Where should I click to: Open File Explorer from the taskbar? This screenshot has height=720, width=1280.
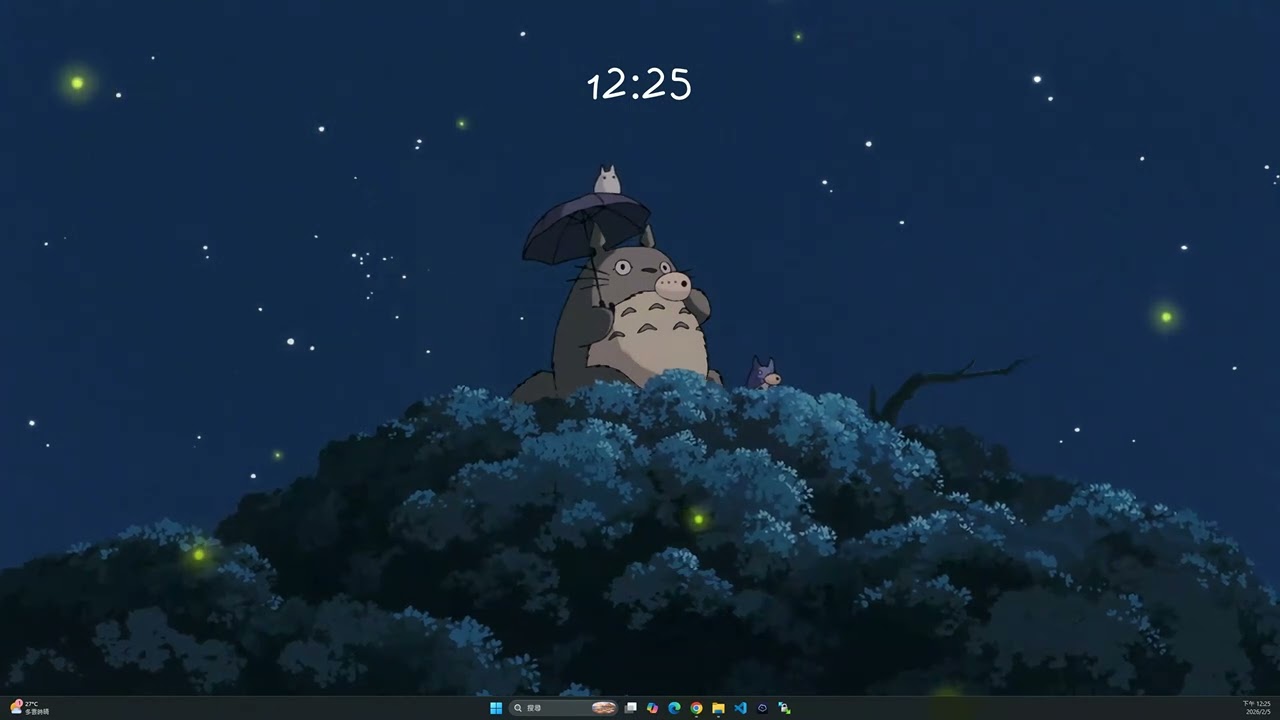pyautogui.click(x=719, y=708)
